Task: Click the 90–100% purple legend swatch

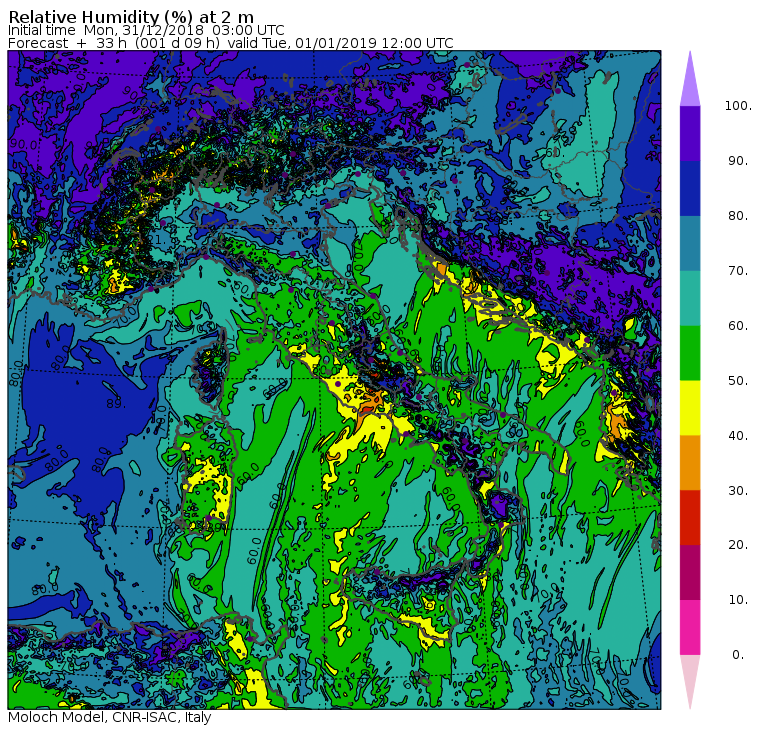Action: click(690, 133)
